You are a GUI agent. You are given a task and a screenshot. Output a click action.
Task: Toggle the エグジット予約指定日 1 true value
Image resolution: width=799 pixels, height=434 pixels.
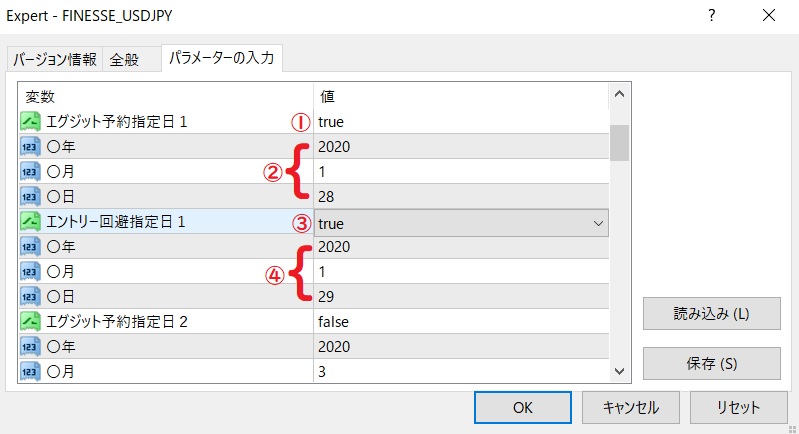click(x=460, y=122)
